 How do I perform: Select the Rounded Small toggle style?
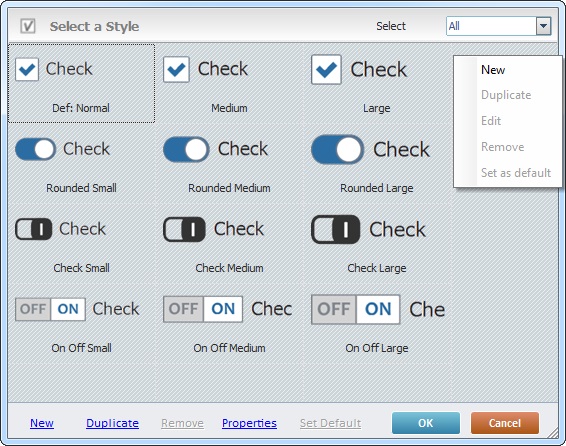pyautogui.click(x=82, y=163)
